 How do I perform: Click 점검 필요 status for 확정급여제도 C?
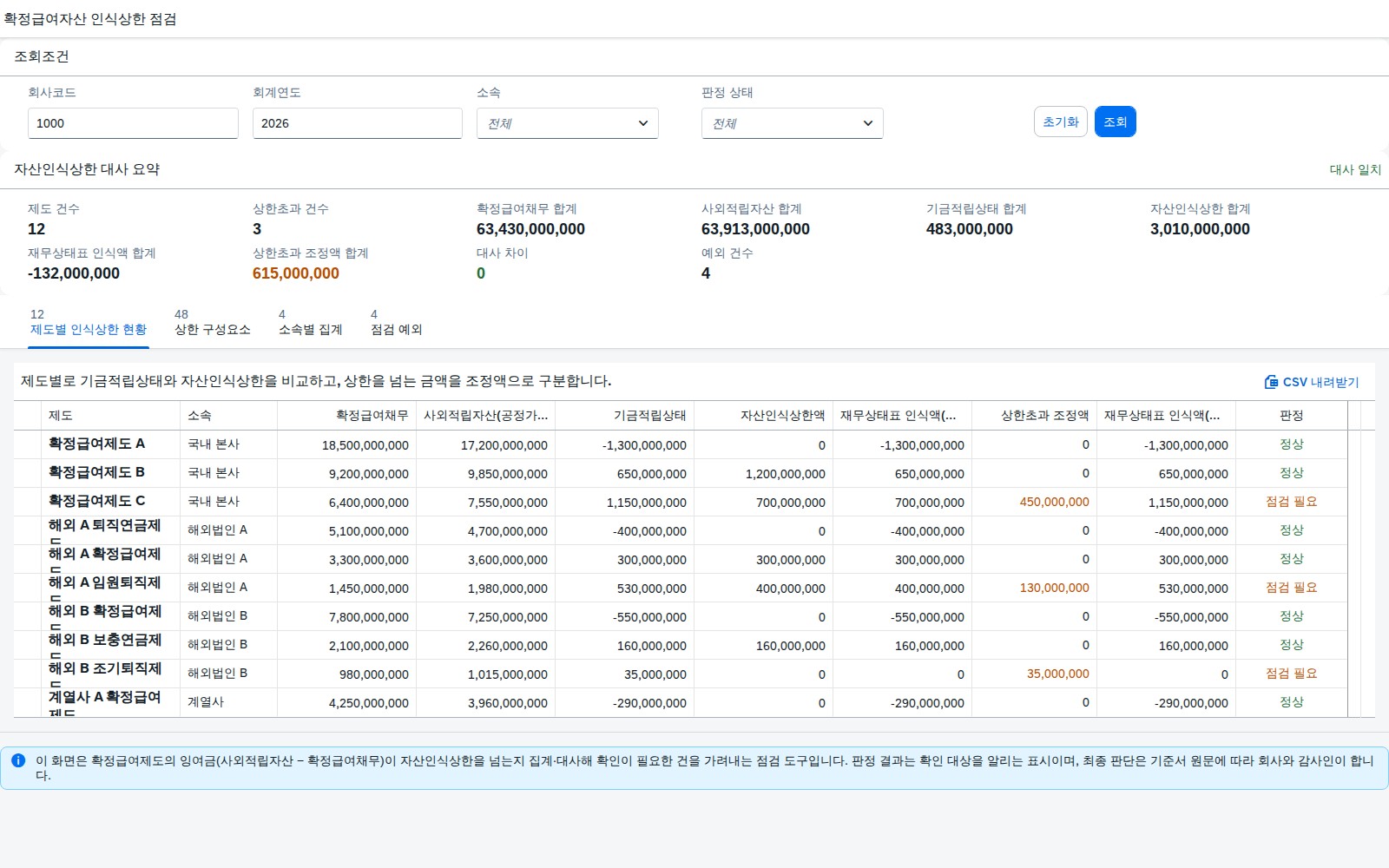(1292, 502)
